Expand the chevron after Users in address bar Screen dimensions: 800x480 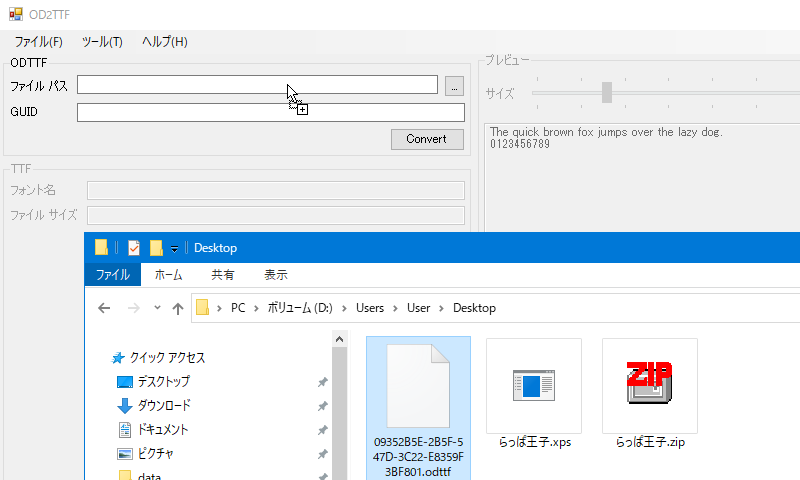point(395,308)
